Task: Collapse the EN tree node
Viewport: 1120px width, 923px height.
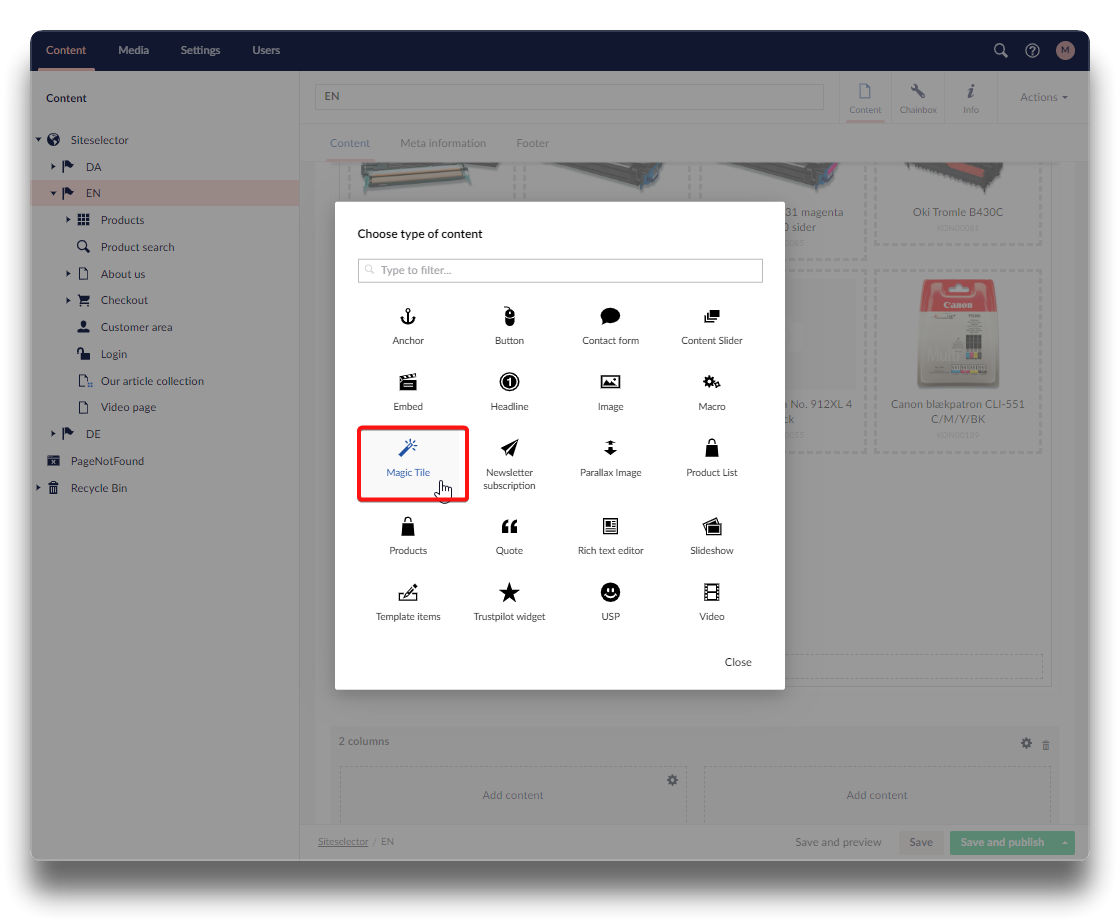Action: pos(53,193)
